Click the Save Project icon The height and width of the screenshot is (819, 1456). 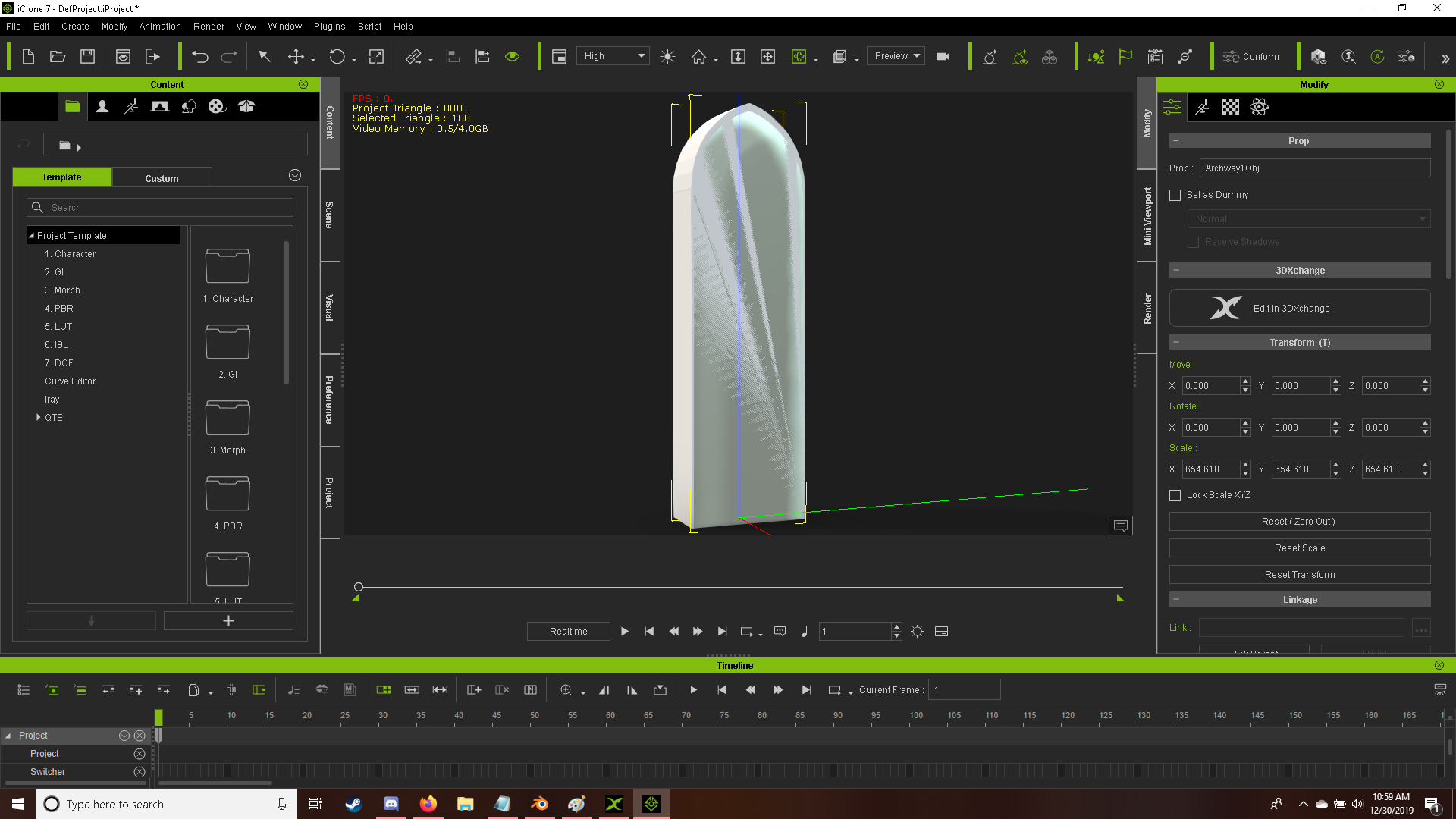[x=87, y=57]
